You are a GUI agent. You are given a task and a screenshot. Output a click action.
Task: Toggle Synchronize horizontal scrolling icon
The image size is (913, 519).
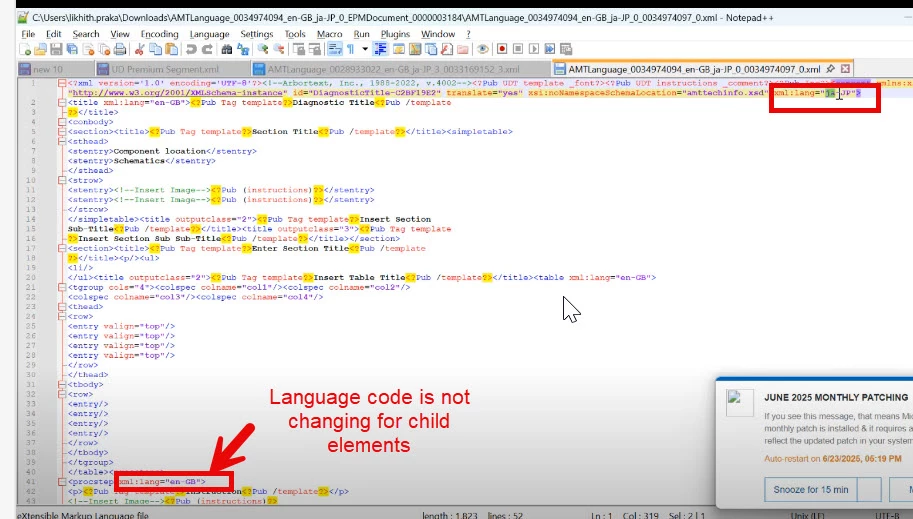(314, 49)
